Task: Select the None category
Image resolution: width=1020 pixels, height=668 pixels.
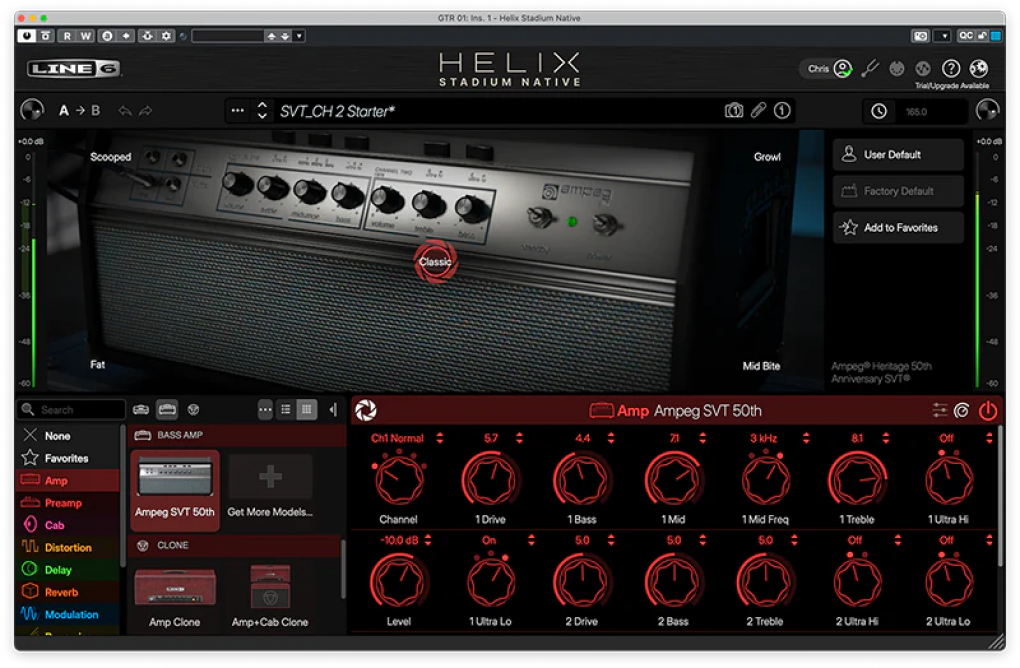Action: click(x=68, y=436)
